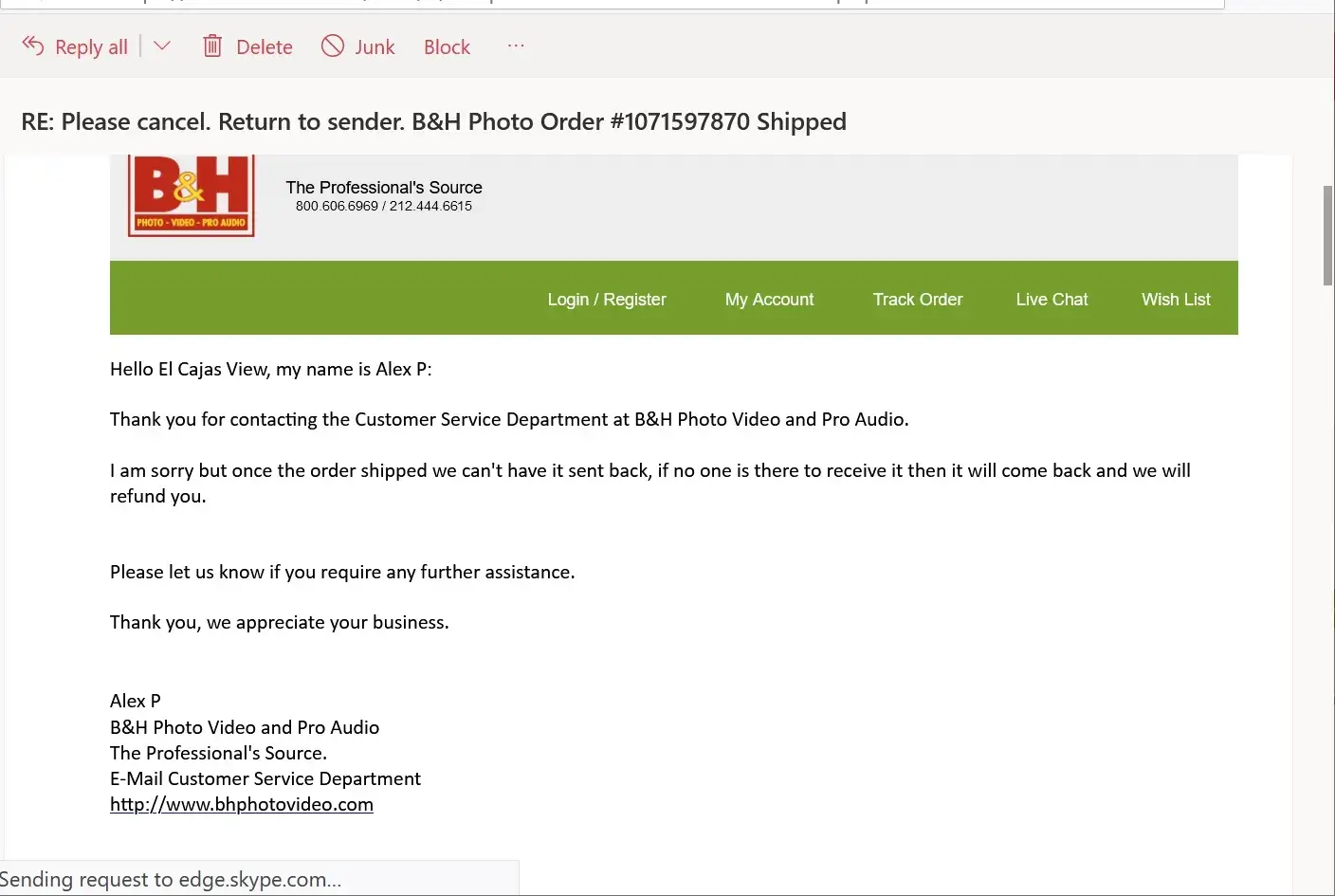This screenshot has height=896, width=1335.
Task: Click the Junk text label
Action: [375, 47]
